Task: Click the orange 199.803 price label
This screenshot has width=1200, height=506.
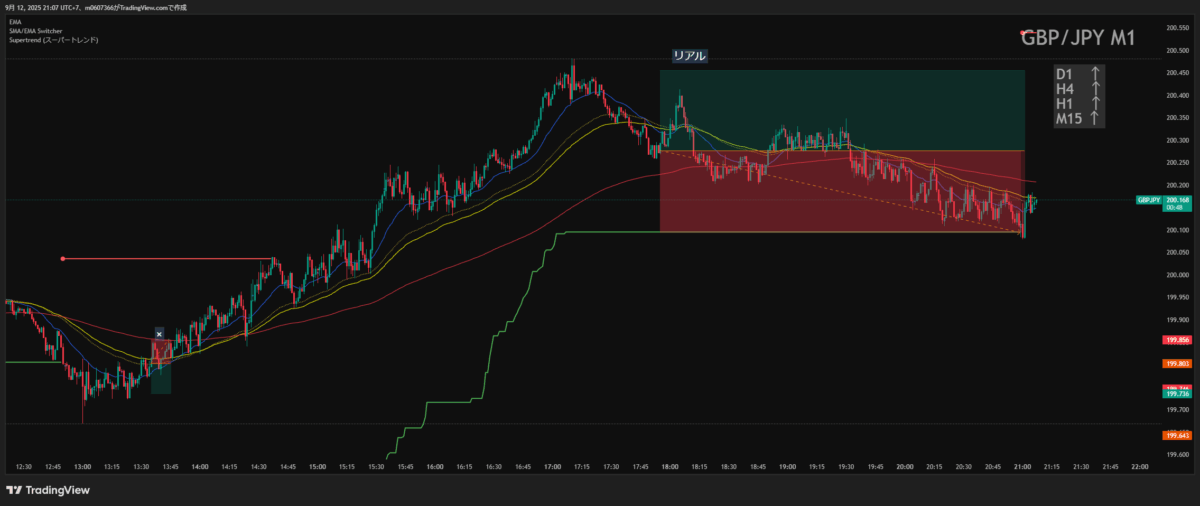Action: coord(1176,364)
